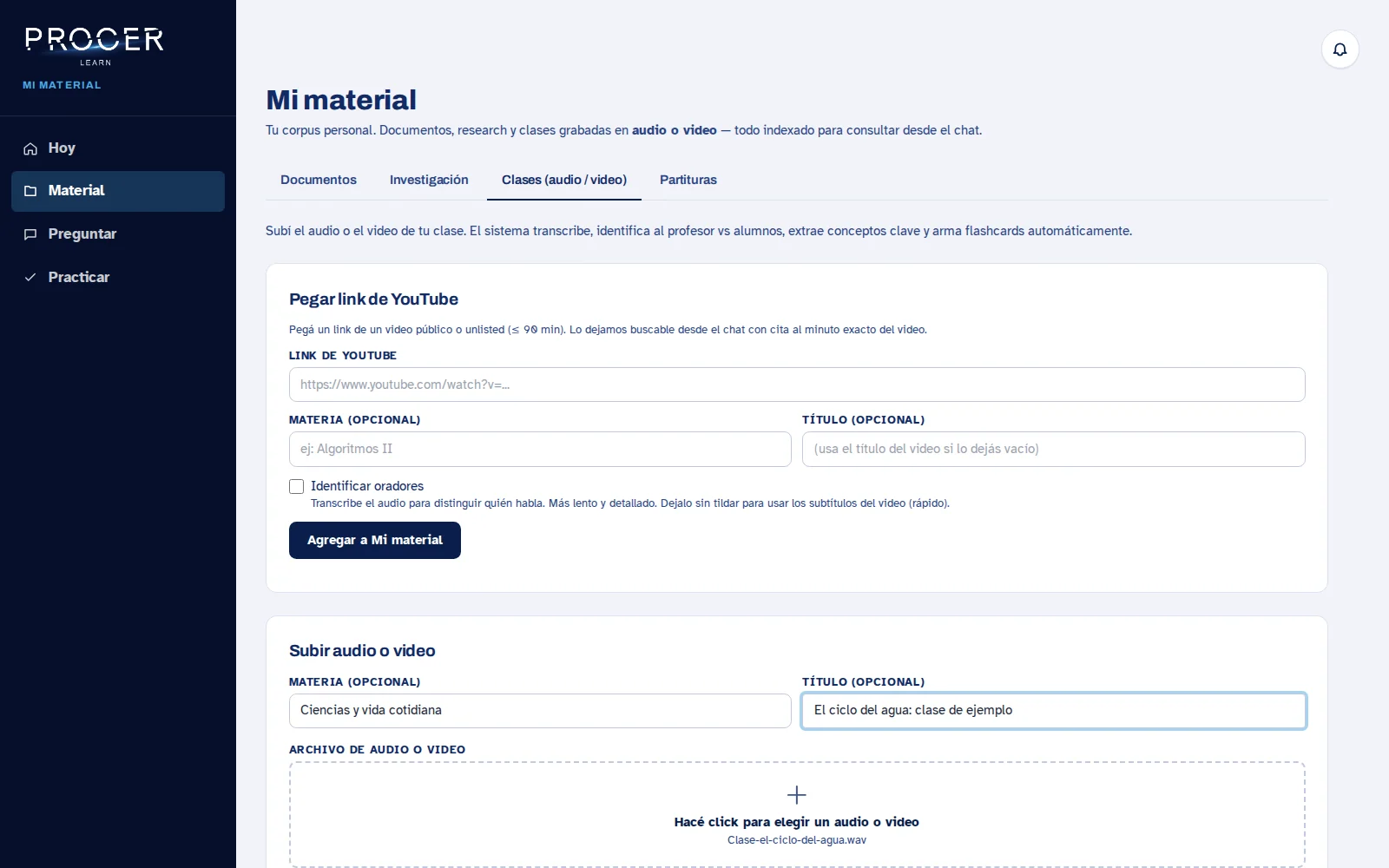Click the Mi material page title

coord(341,100)
